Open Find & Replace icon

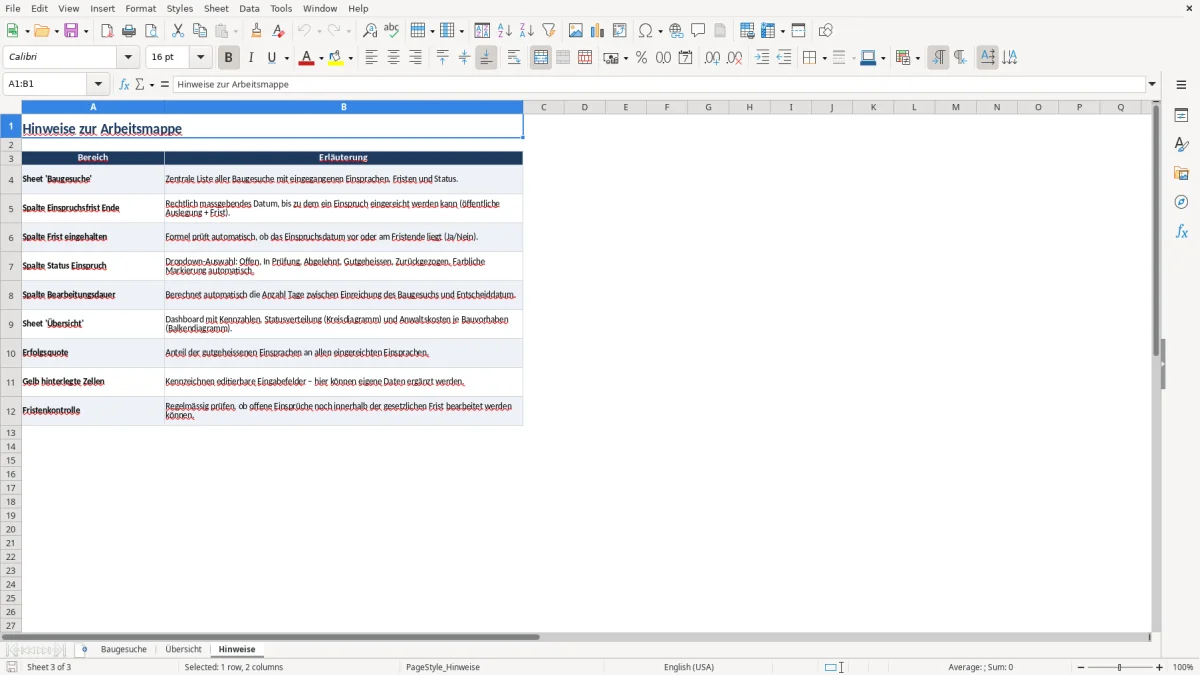[x=370, y=31]
